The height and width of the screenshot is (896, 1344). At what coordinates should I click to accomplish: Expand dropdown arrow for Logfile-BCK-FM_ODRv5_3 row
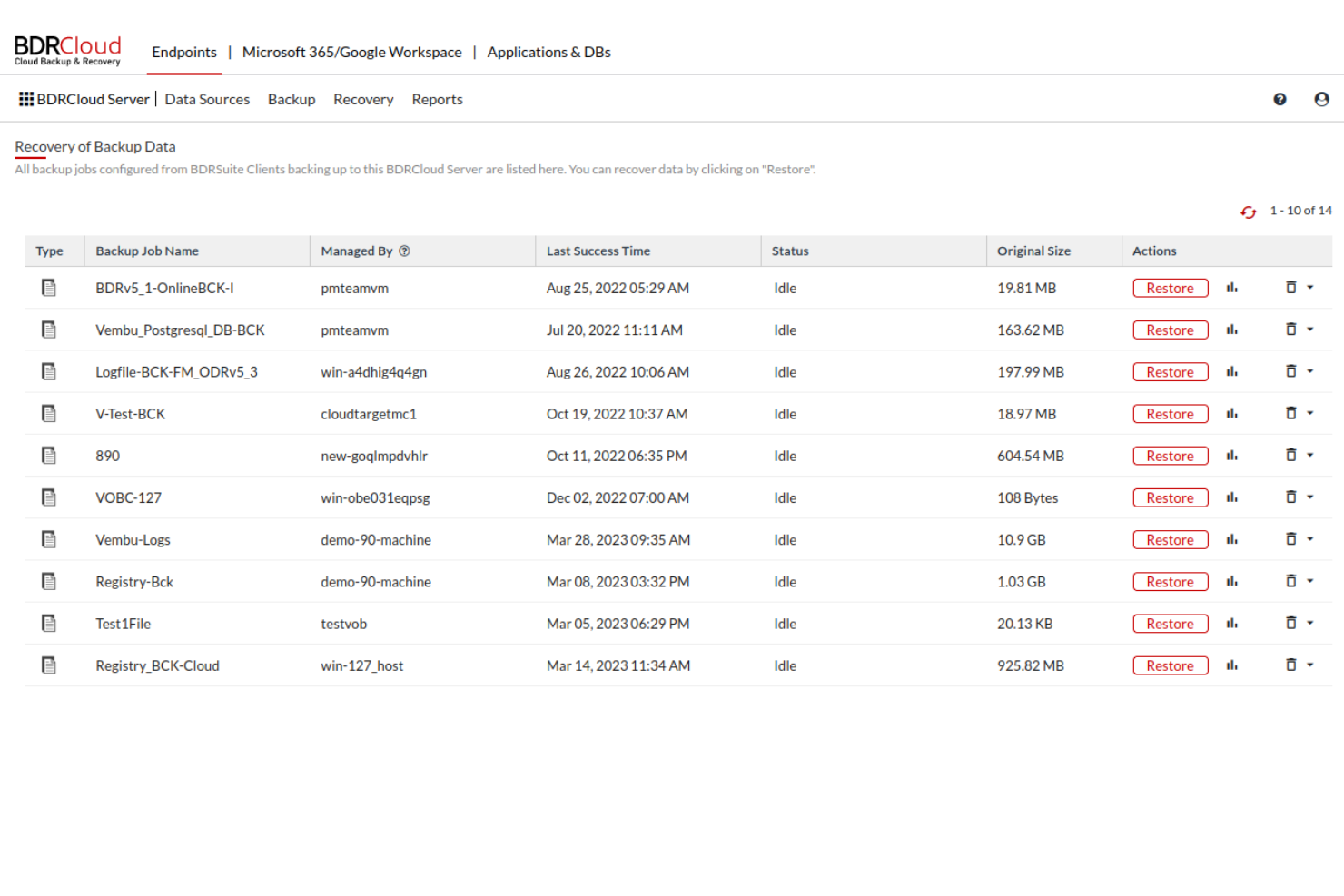coord(1310,371)
